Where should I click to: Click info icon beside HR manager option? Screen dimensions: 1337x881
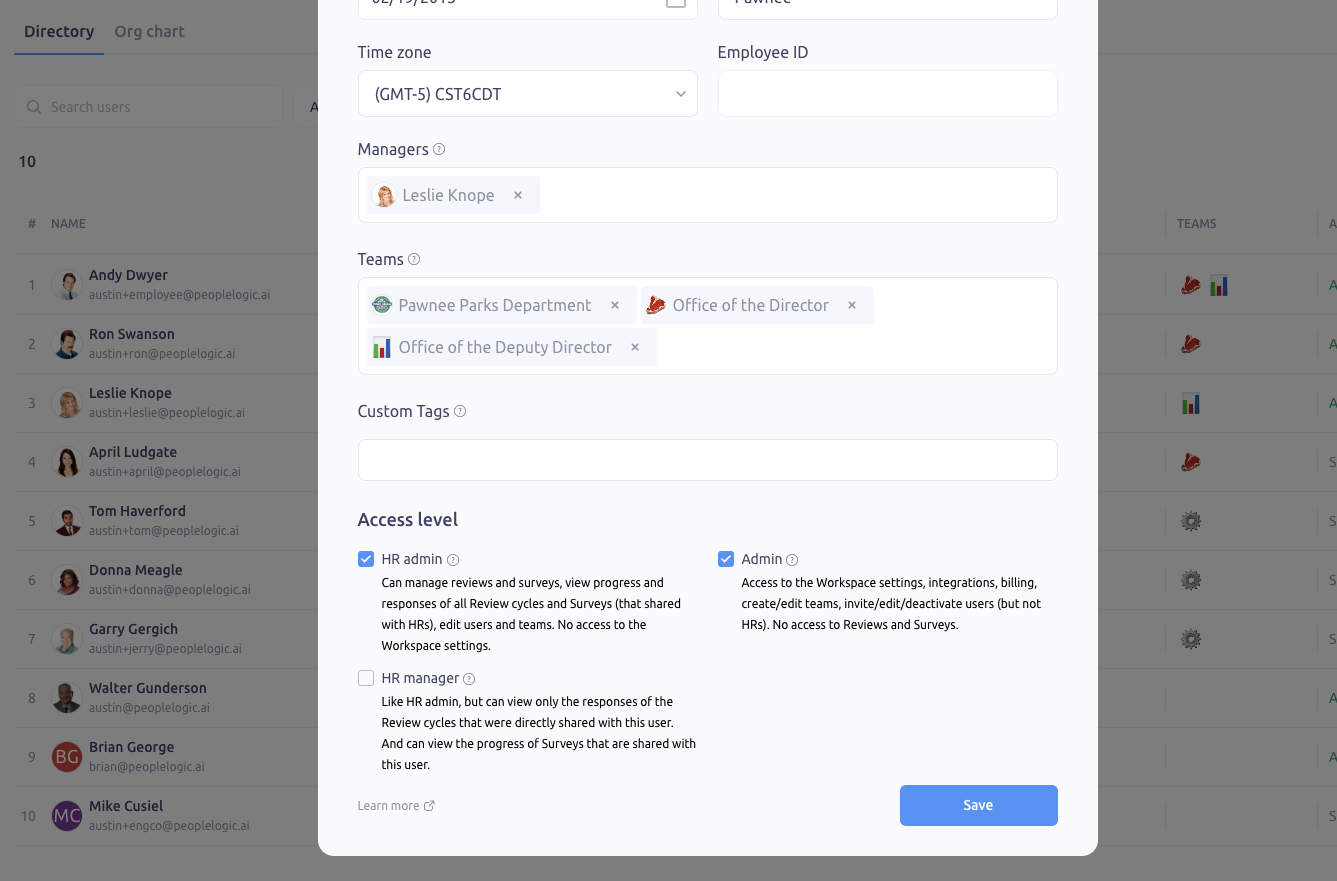[x=469, y=679]
